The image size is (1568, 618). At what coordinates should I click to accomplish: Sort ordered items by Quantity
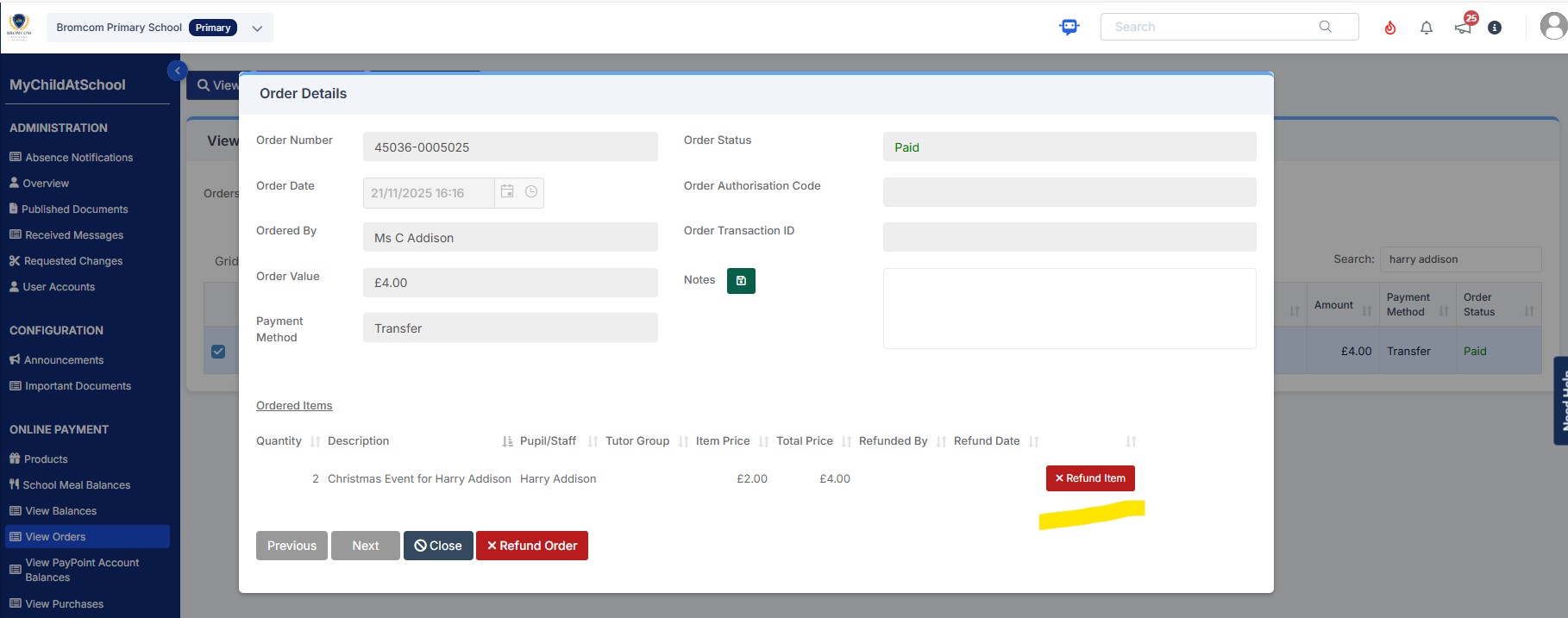[315, 441]
